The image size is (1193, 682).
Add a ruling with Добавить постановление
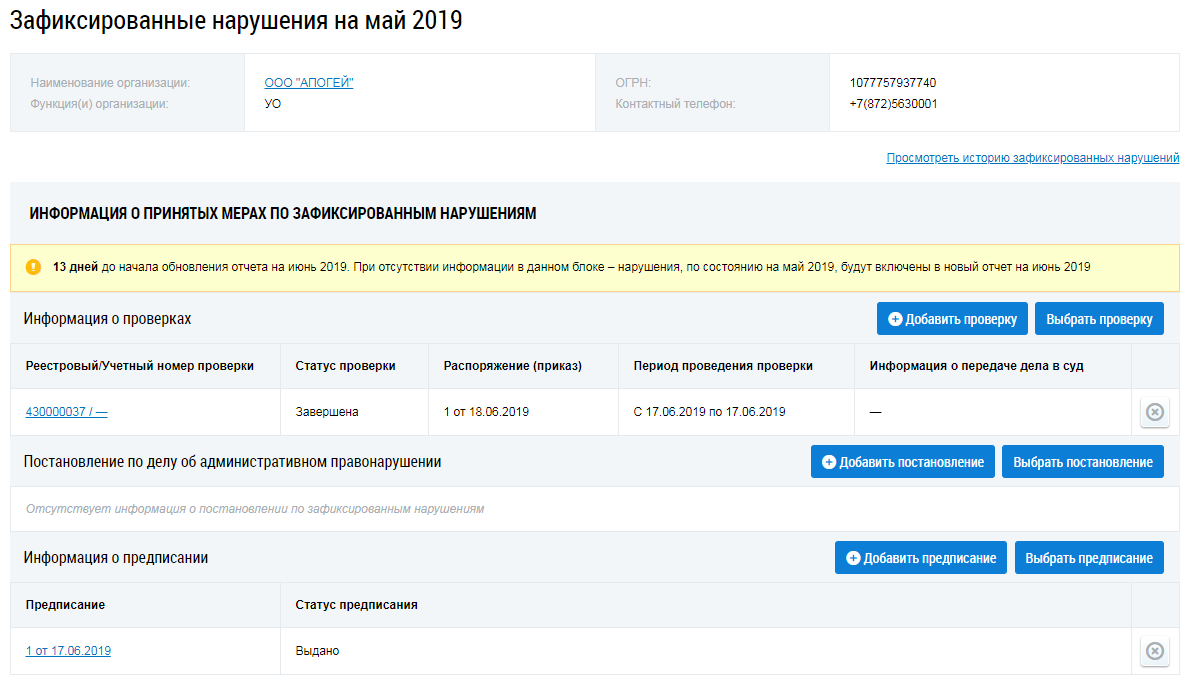(902, 462)
